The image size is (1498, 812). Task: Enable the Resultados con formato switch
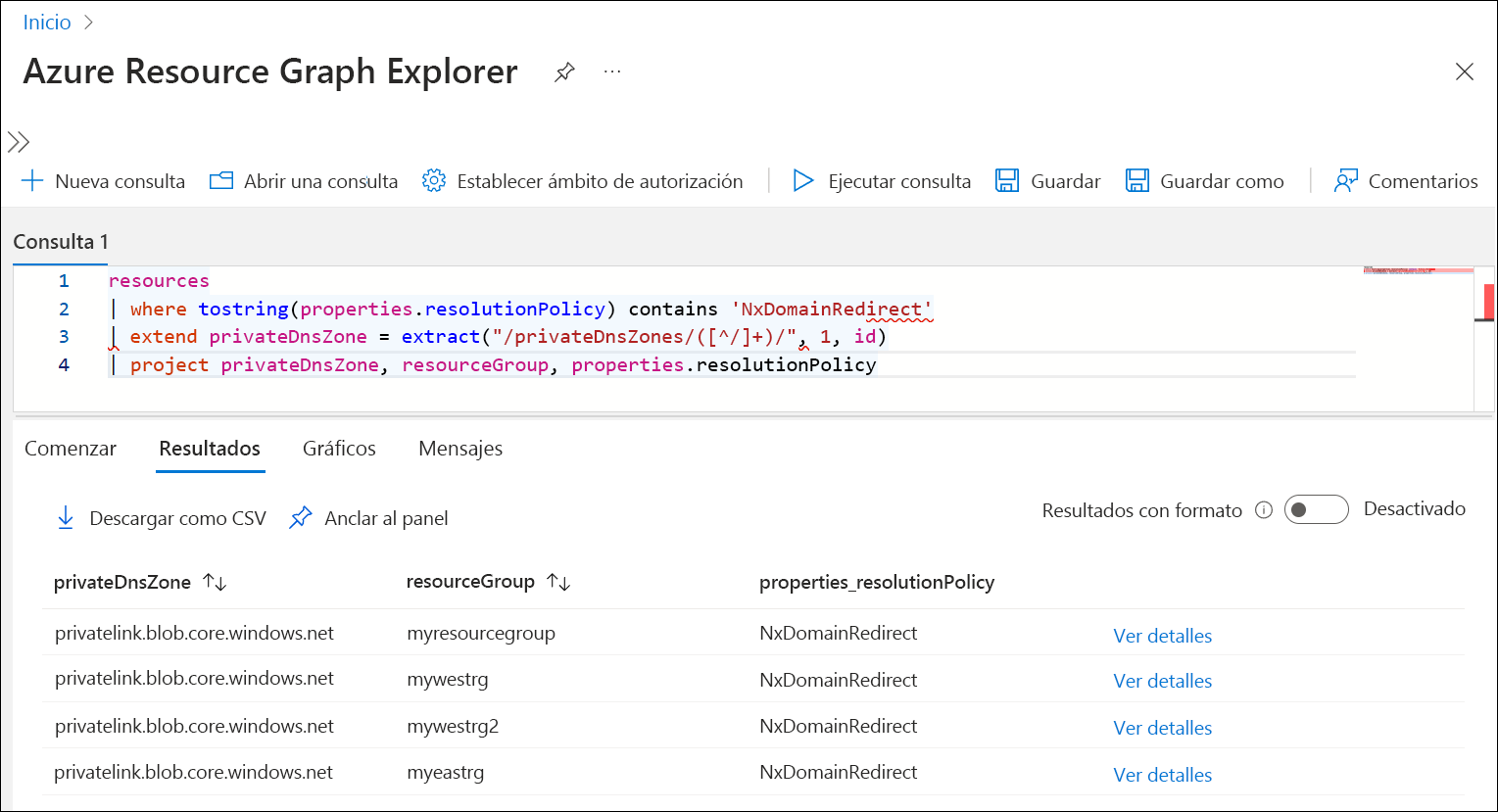[x=1317, y=510]
